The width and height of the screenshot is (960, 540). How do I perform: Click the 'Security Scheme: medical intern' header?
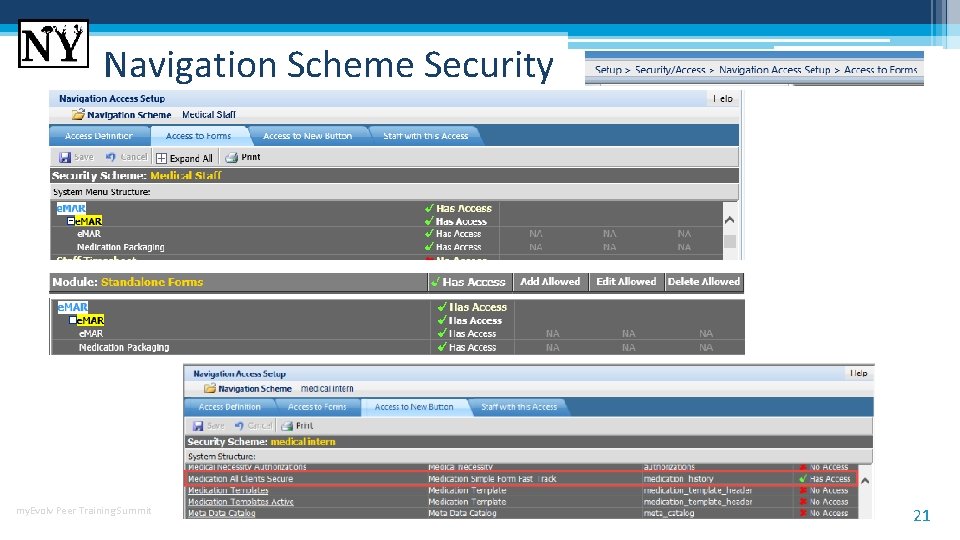261,441
